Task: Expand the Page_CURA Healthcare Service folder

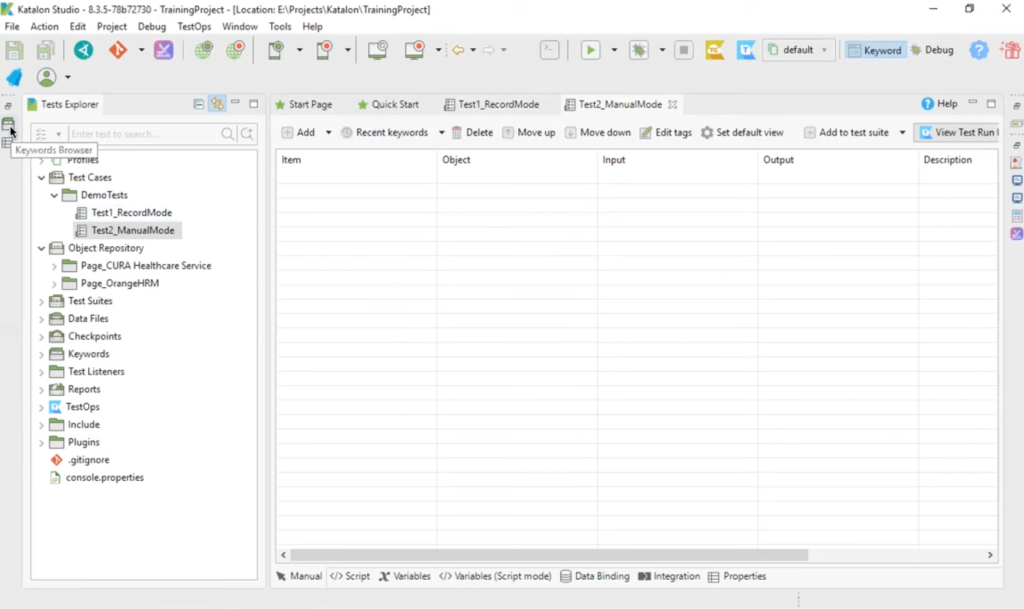Action: (x=55, y=266)
